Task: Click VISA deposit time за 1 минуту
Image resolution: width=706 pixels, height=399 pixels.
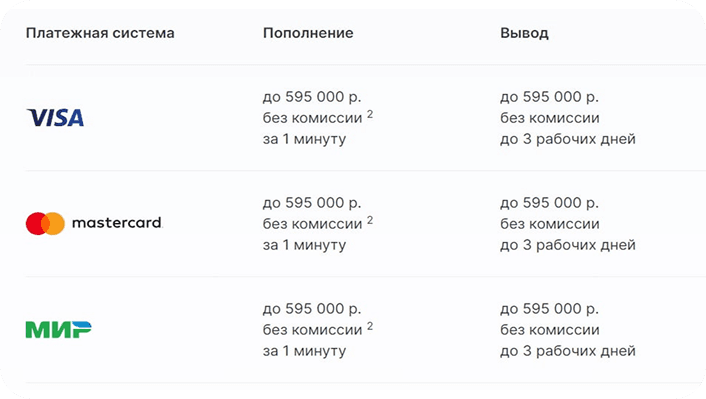Action: click(304, 139)
